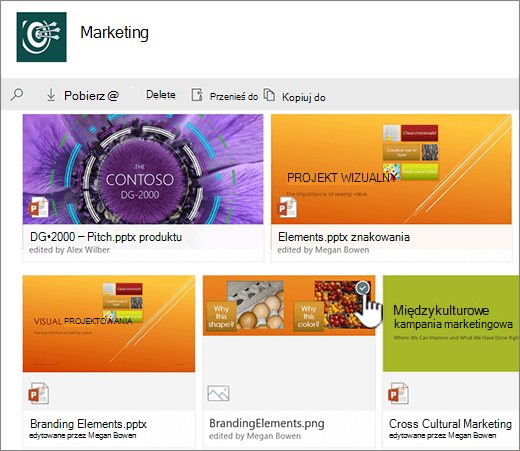Click 'edited by Megan Bowen' under BrandingElements.png
This screenshot has width=520, height=451.
point(255,436)
